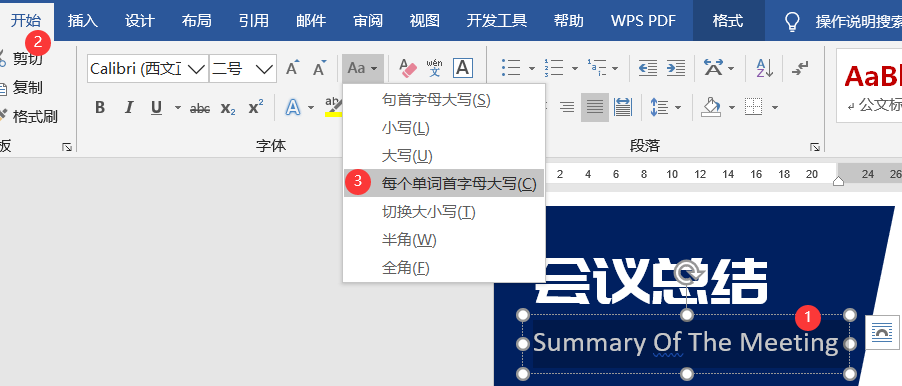Click the Decrease Indent icon
902x386 pixels.
pyautogui.click(x=648, y=68)
